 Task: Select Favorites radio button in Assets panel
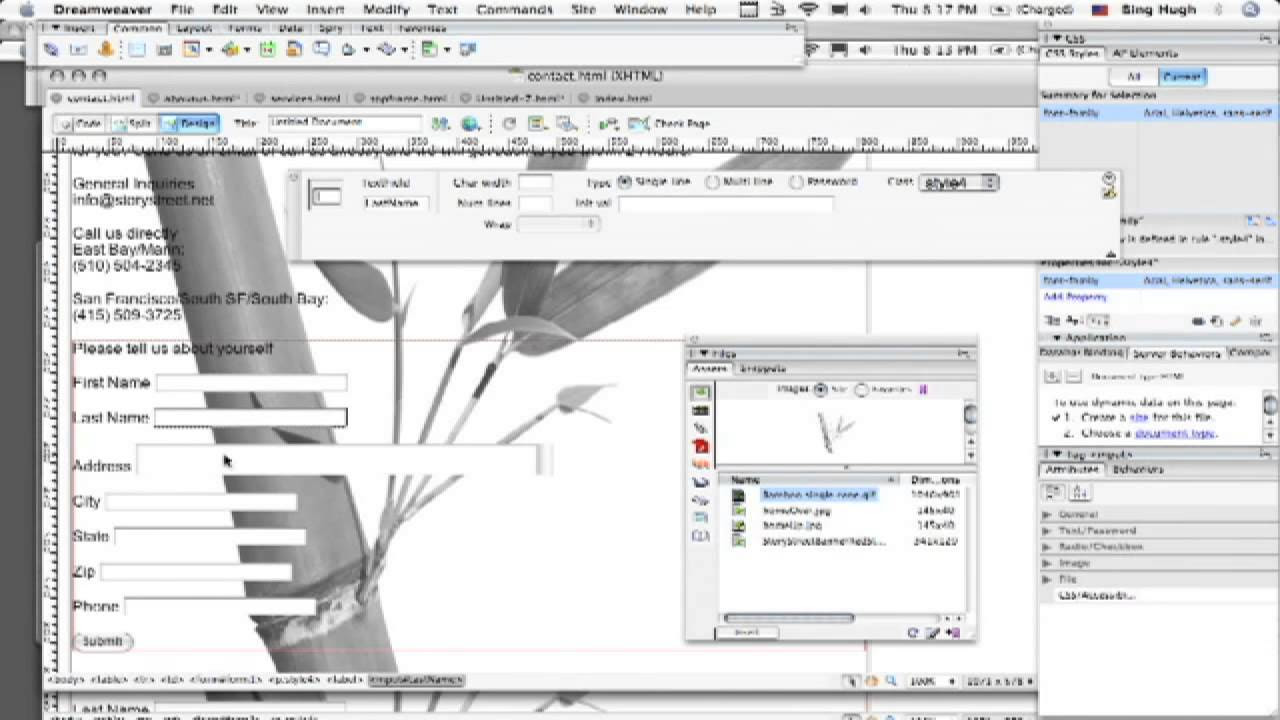[862, 390]
